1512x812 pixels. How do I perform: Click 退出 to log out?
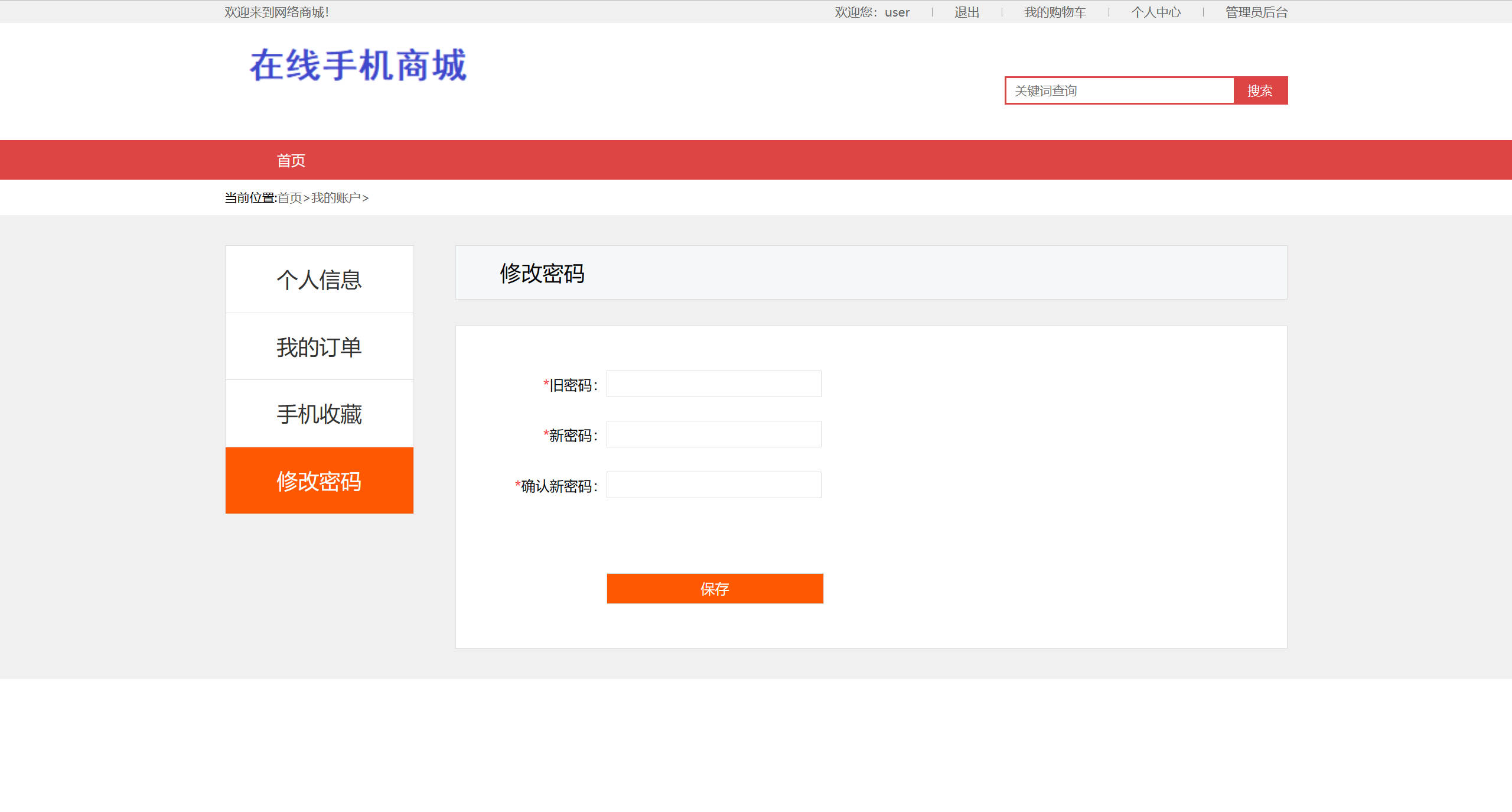coord(966,11)
